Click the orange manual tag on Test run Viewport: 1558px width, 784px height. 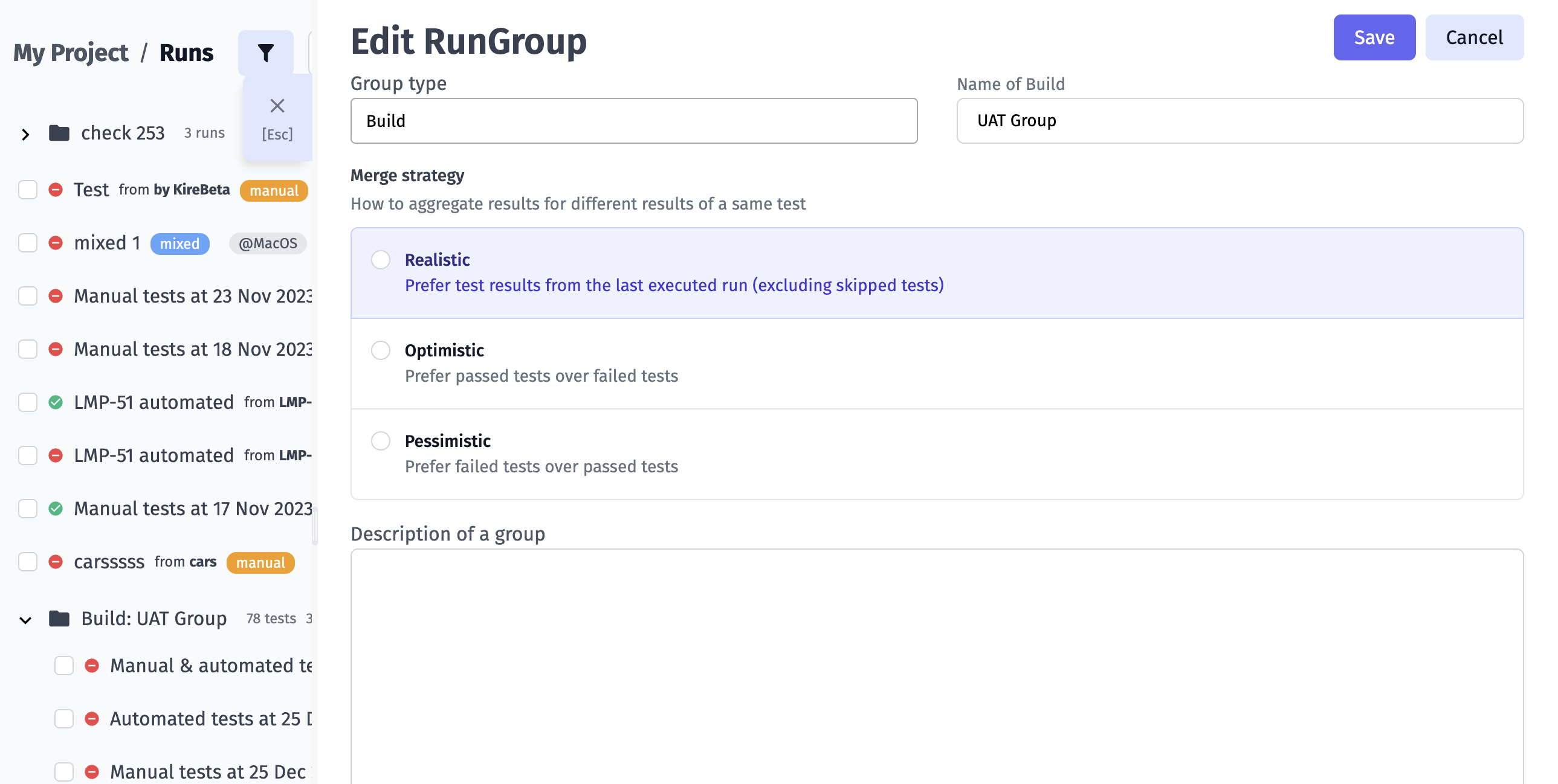[x=274, y=190]
